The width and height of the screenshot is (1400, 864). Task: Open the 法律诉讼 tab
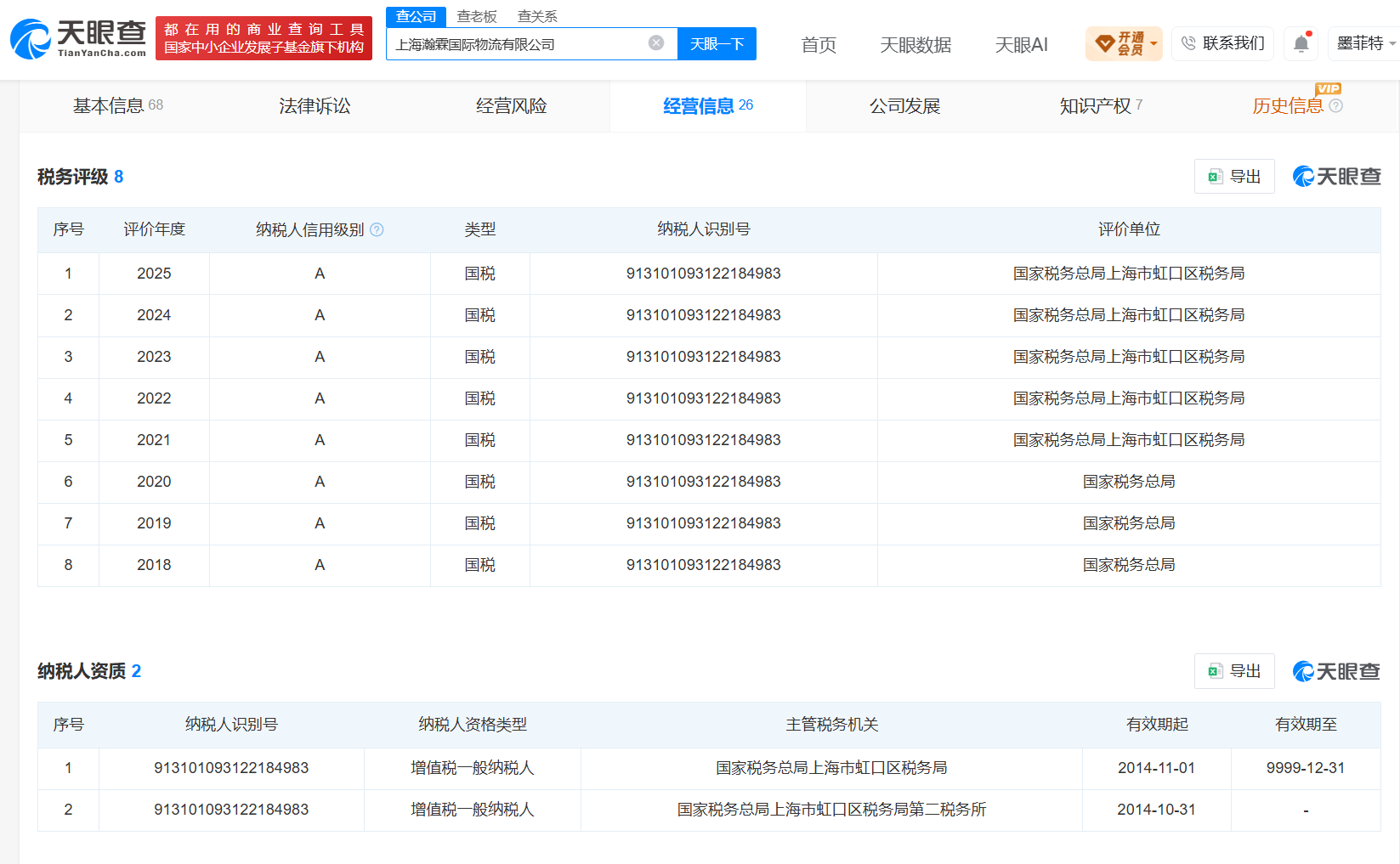[x=315, y=105]
